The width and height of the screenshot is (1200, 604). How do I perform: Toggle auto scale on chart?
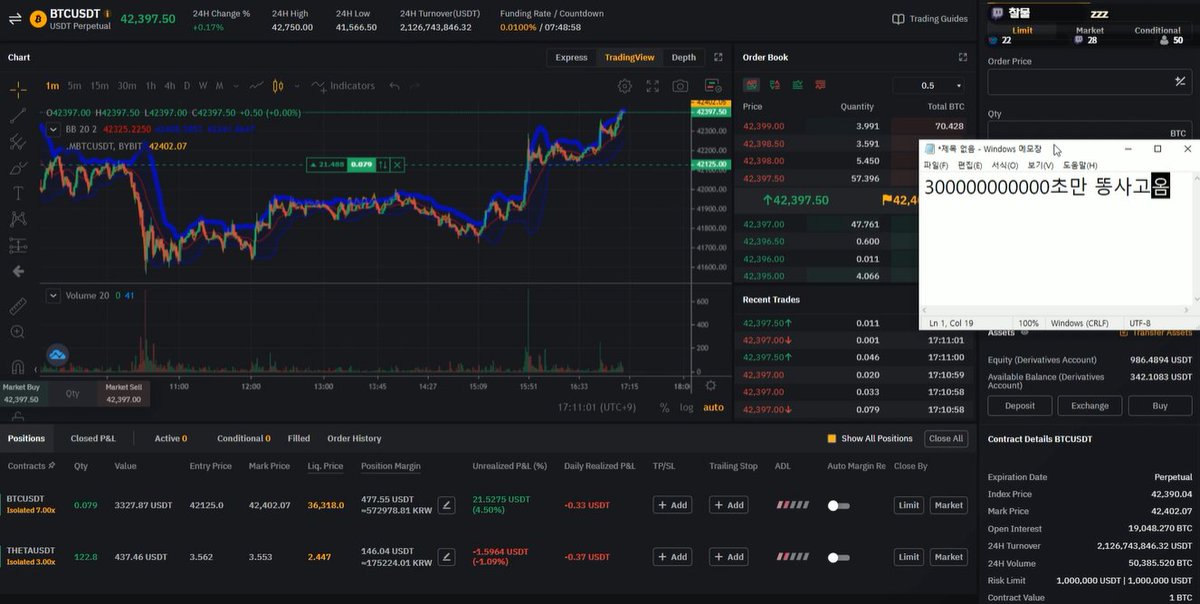[x=713, y=407]
